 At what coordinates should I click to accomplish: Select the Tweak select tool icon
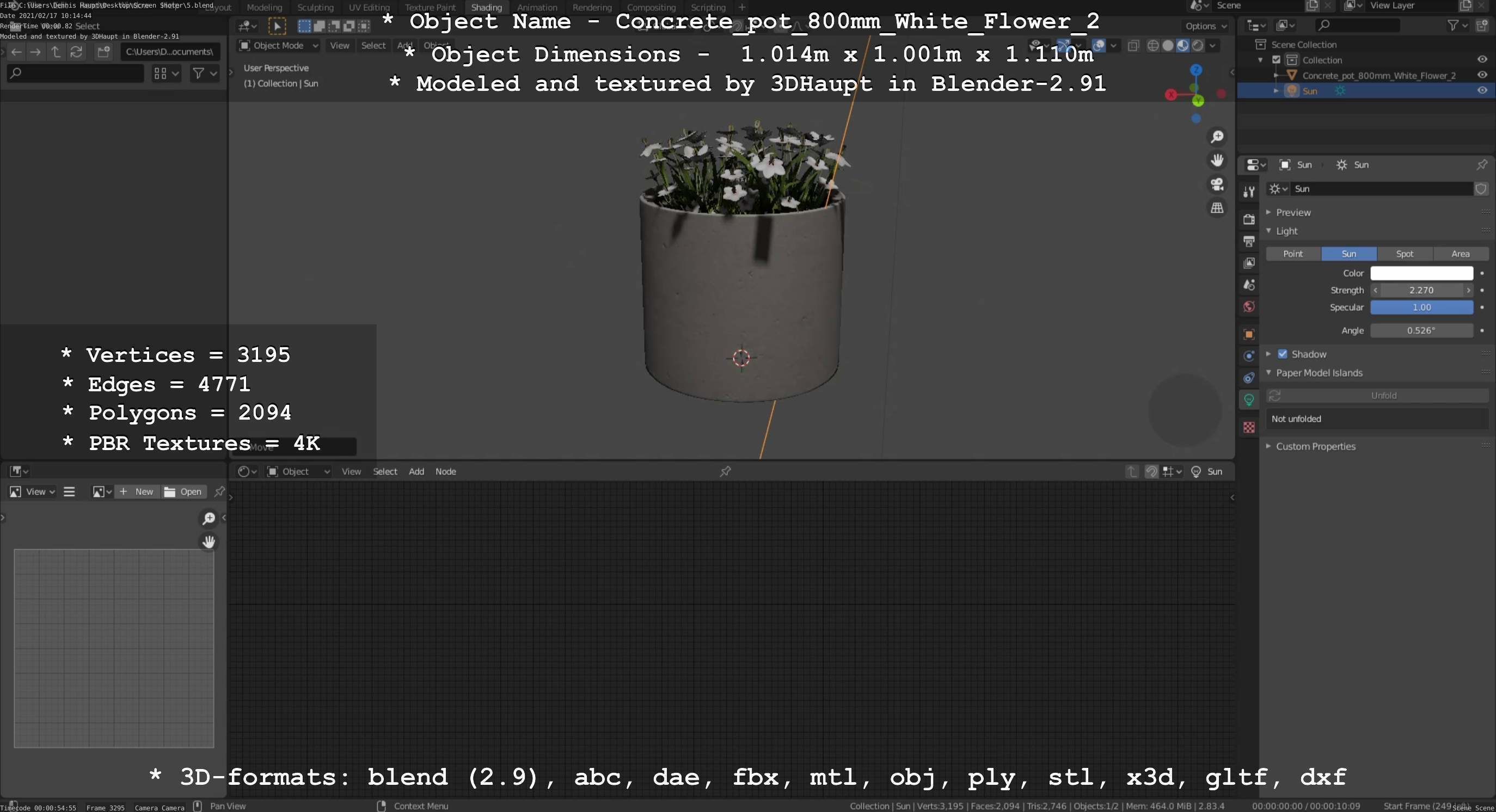point(277,26)
